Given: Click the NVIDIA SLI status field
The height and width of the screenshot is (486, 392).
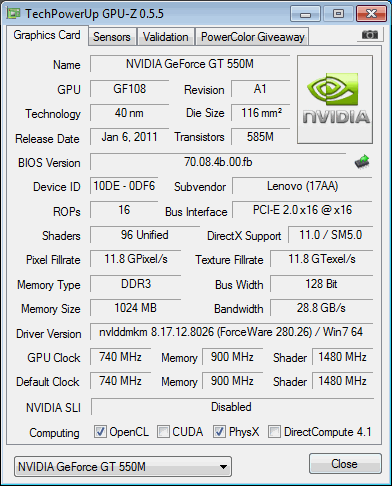Looking at the screenshot, I should pyautogui.click(x=232, y=407).
